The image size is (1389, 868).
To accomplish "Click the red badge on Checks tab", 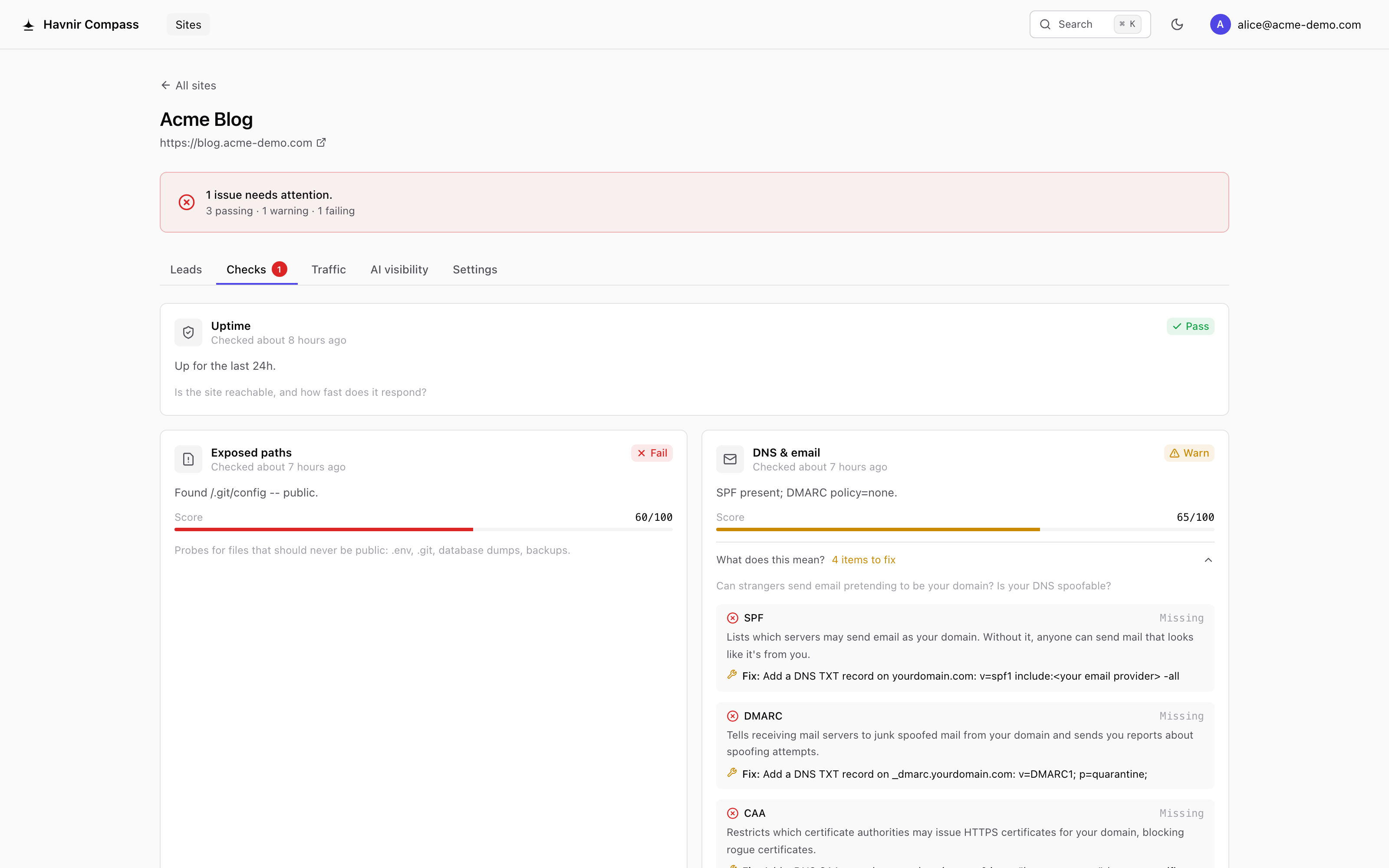I will [280, 269].
